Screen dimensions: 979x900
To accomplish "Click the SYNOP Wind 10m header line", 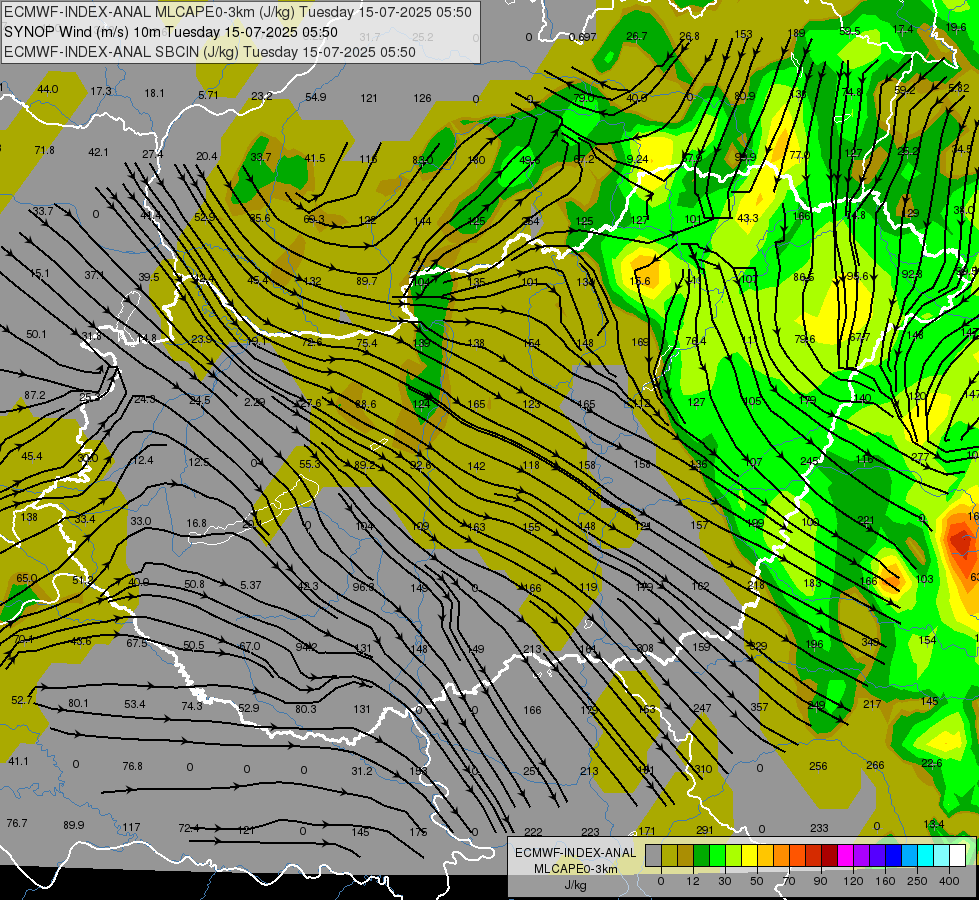I will [x=170, y=32].
